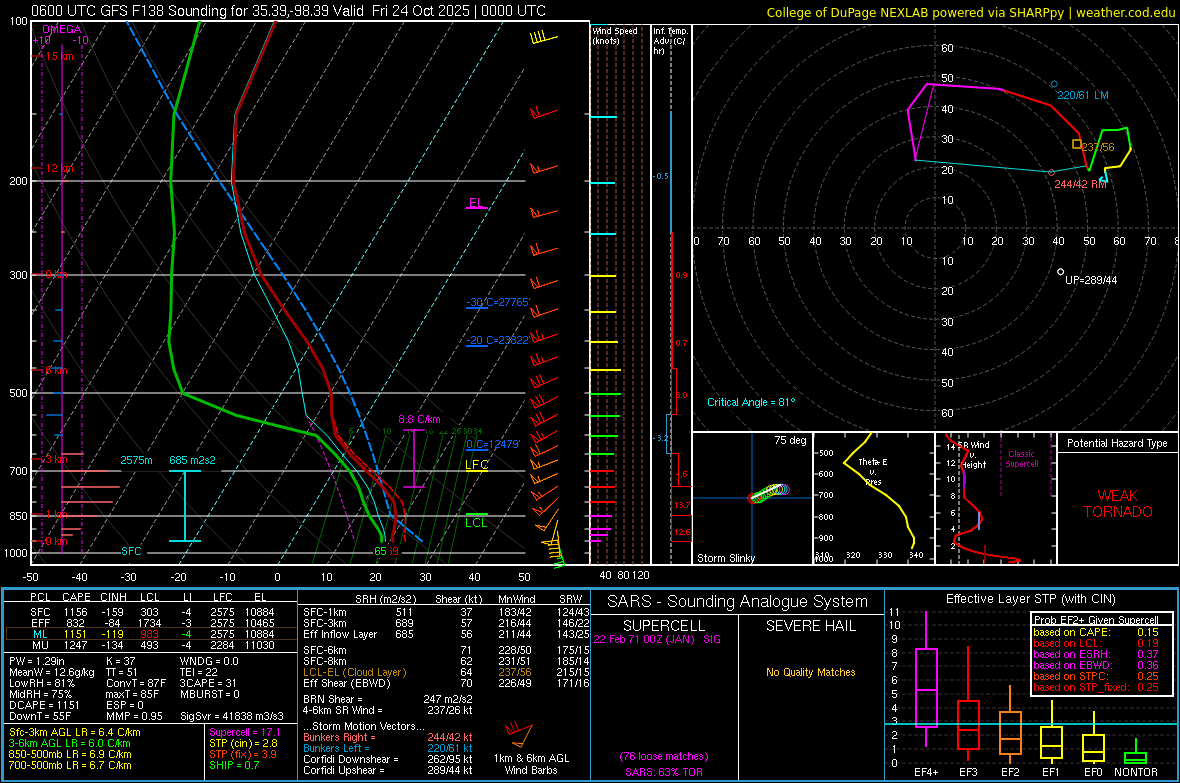Screen dimensions: 1180x783
Task: Select the highlighted ML parcel row
Action: 150,633
